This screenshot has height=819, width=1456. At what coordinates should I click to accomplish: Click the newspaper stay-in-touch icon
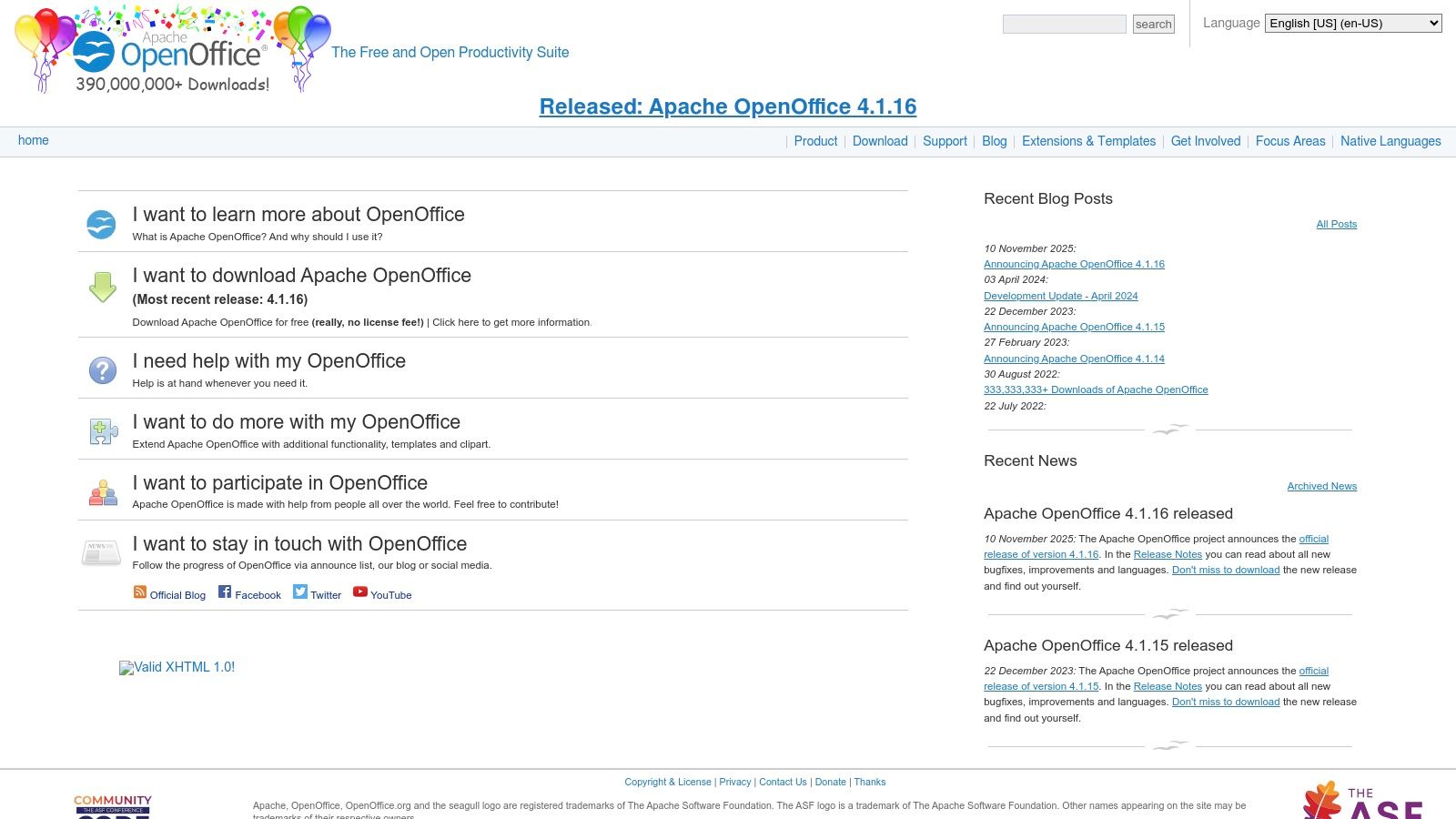pyautogui.click(x=100, y=552)
